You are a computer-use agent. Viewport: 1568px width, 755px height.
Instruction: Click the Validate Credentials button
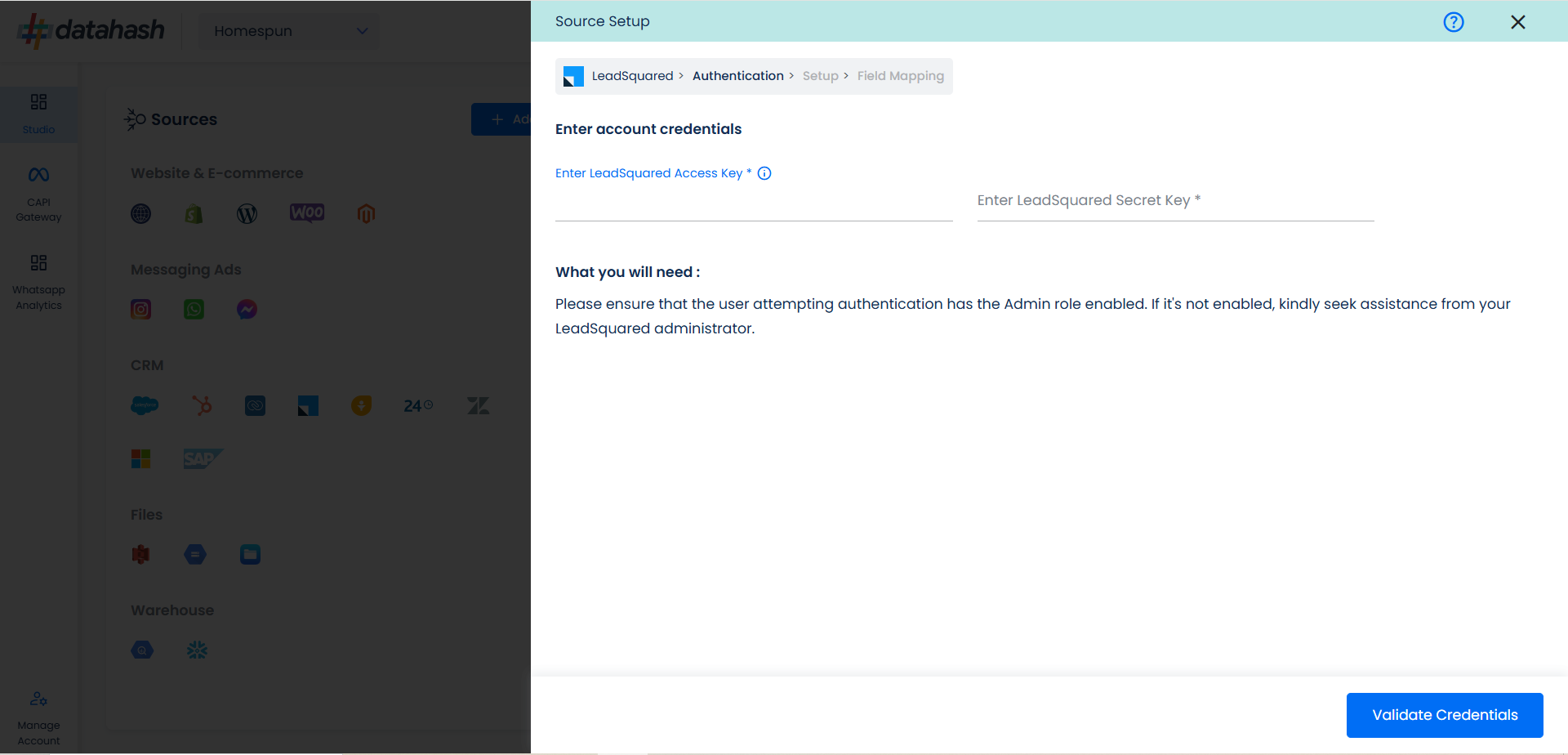point(1445,715)
